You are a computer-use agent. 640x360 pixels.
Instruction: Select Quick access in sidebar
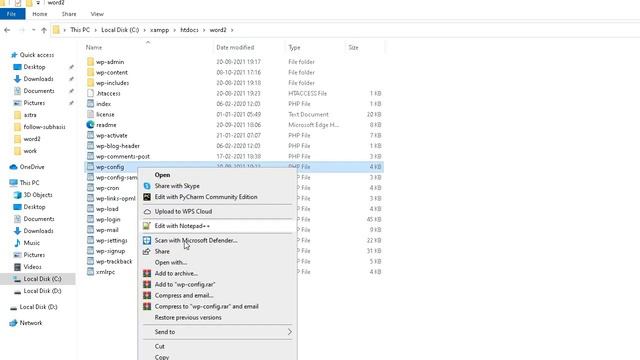pos(37,55)
